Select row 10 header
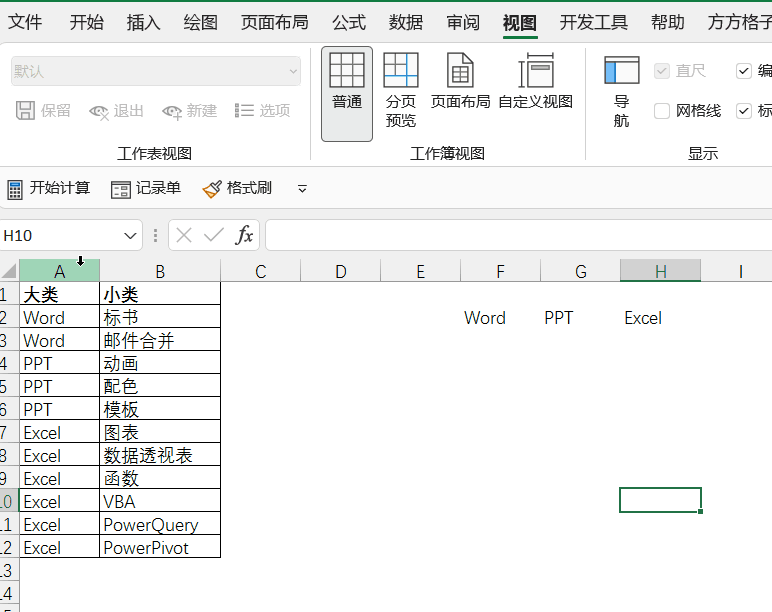772x612 pixels. pos(9,501)
